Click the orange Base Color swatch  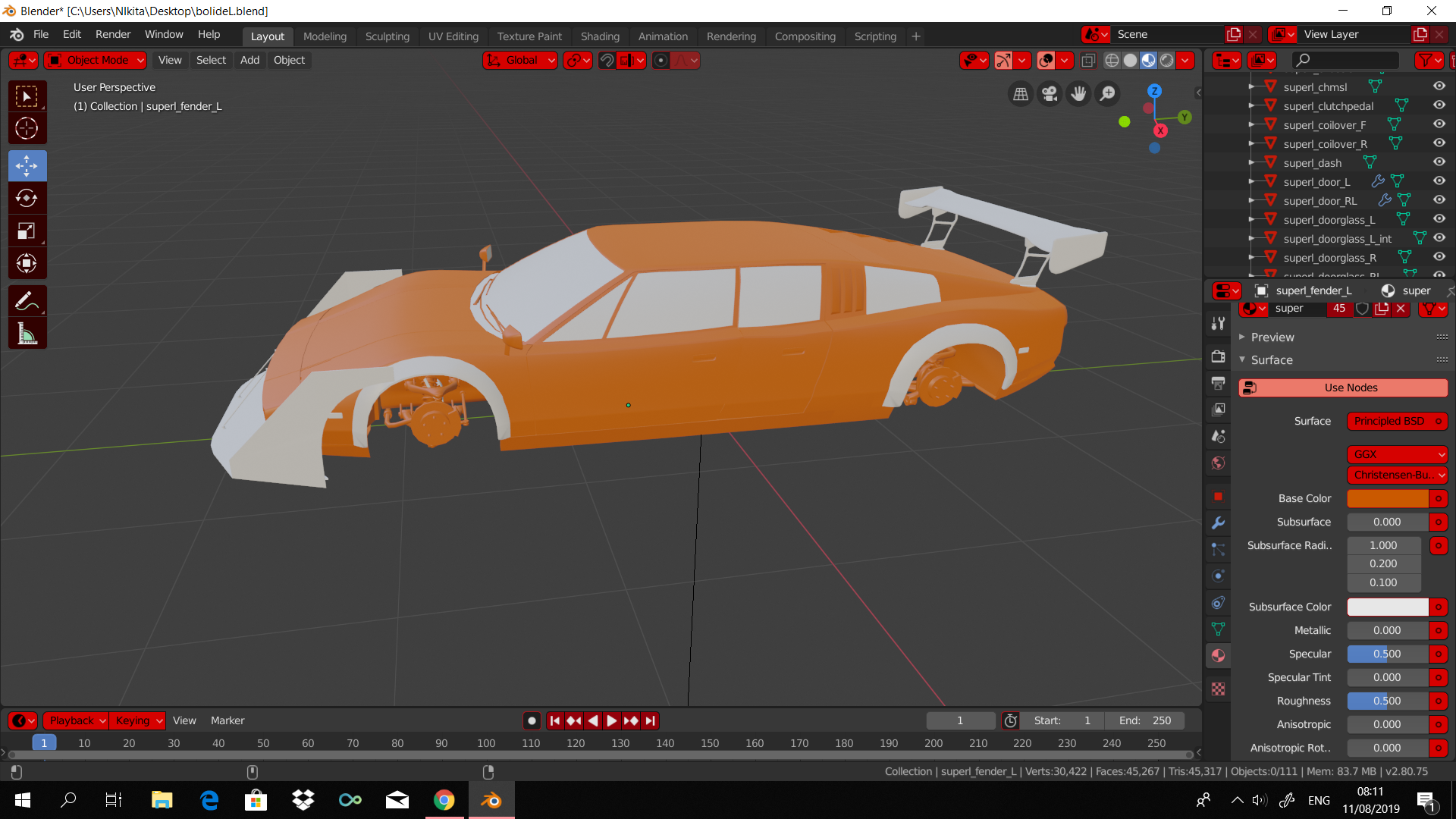1387,498
